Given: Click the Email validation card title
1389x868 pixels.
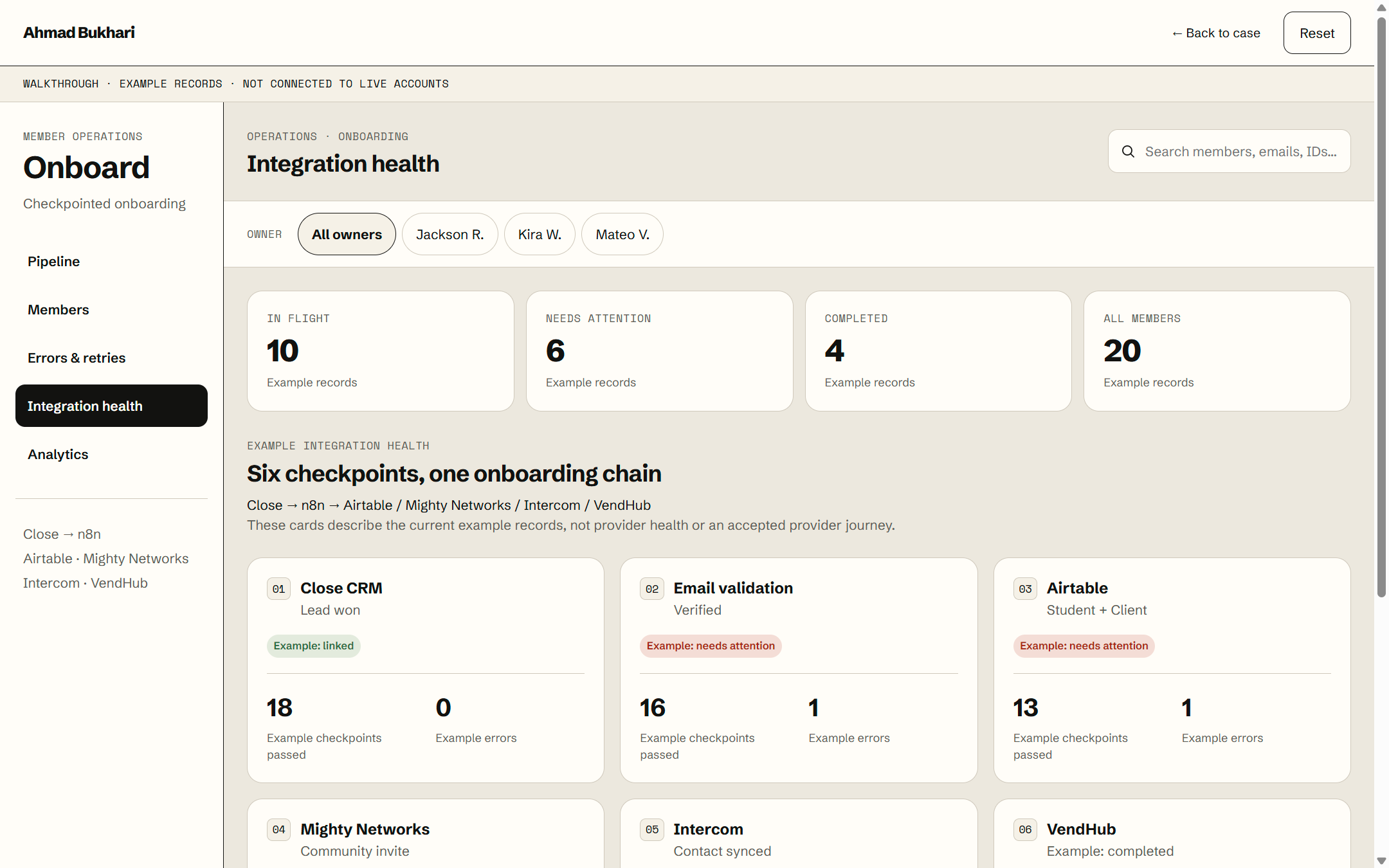Looking at the screenshot, I should click(733, 588).
